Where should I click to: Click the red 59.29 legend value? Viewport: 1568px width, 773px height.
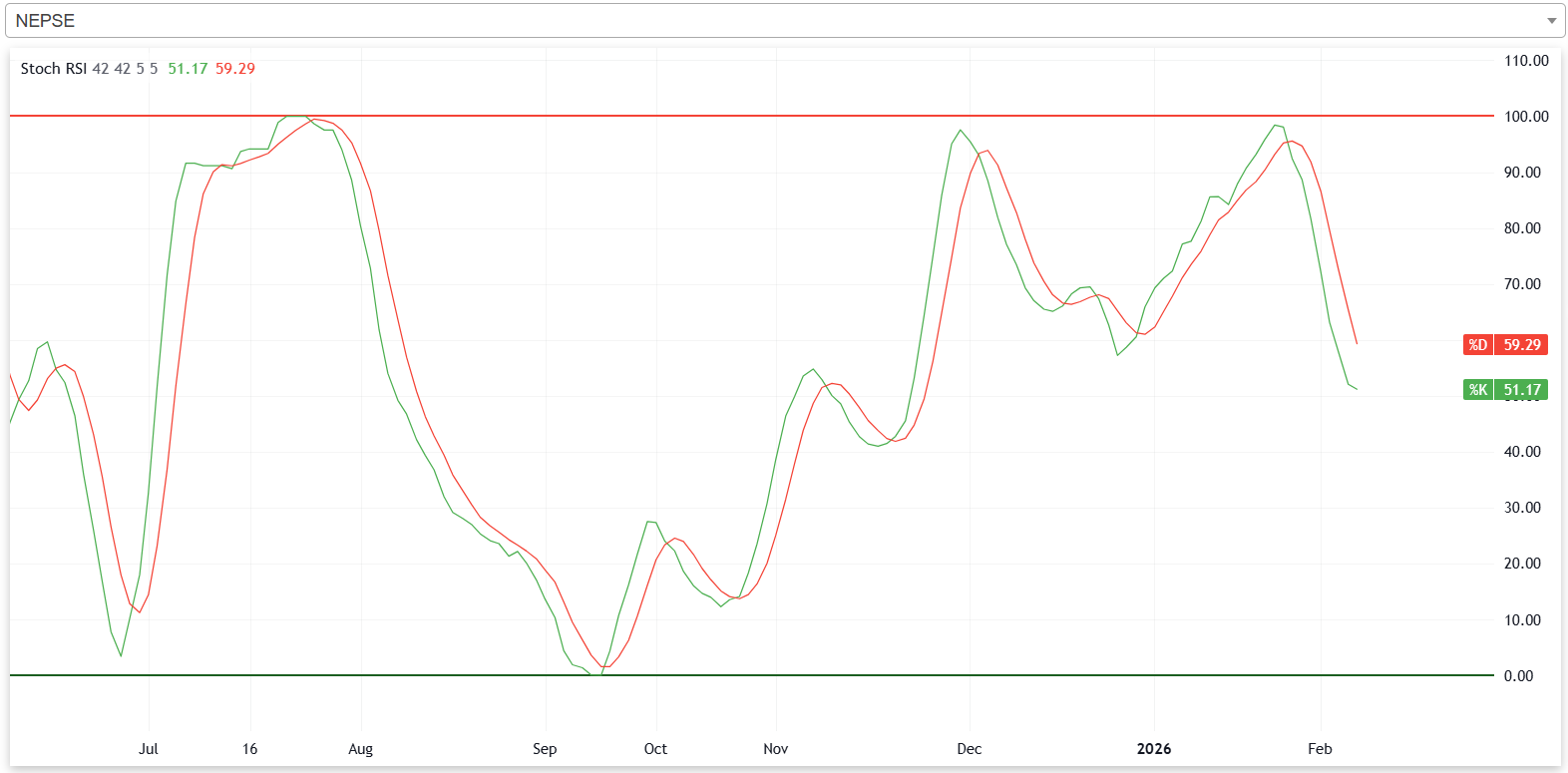tap(235, 69)
